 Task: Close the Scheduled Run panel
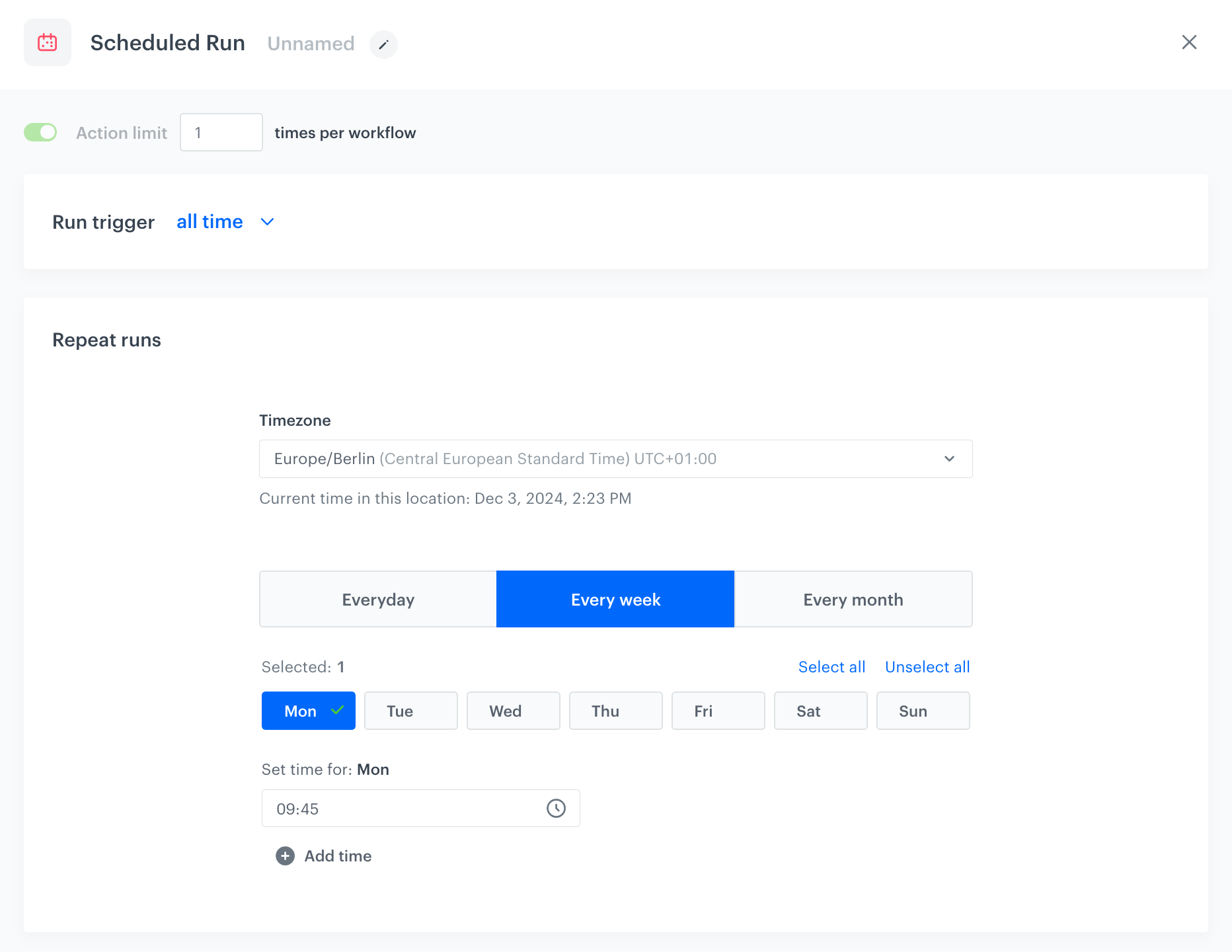1189,42
